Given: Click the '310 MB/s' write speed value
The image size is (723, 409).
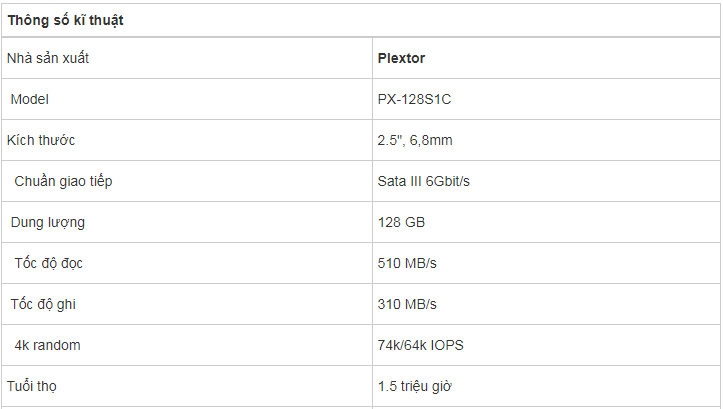Looking at the screenshot, I should pos(407,304).
